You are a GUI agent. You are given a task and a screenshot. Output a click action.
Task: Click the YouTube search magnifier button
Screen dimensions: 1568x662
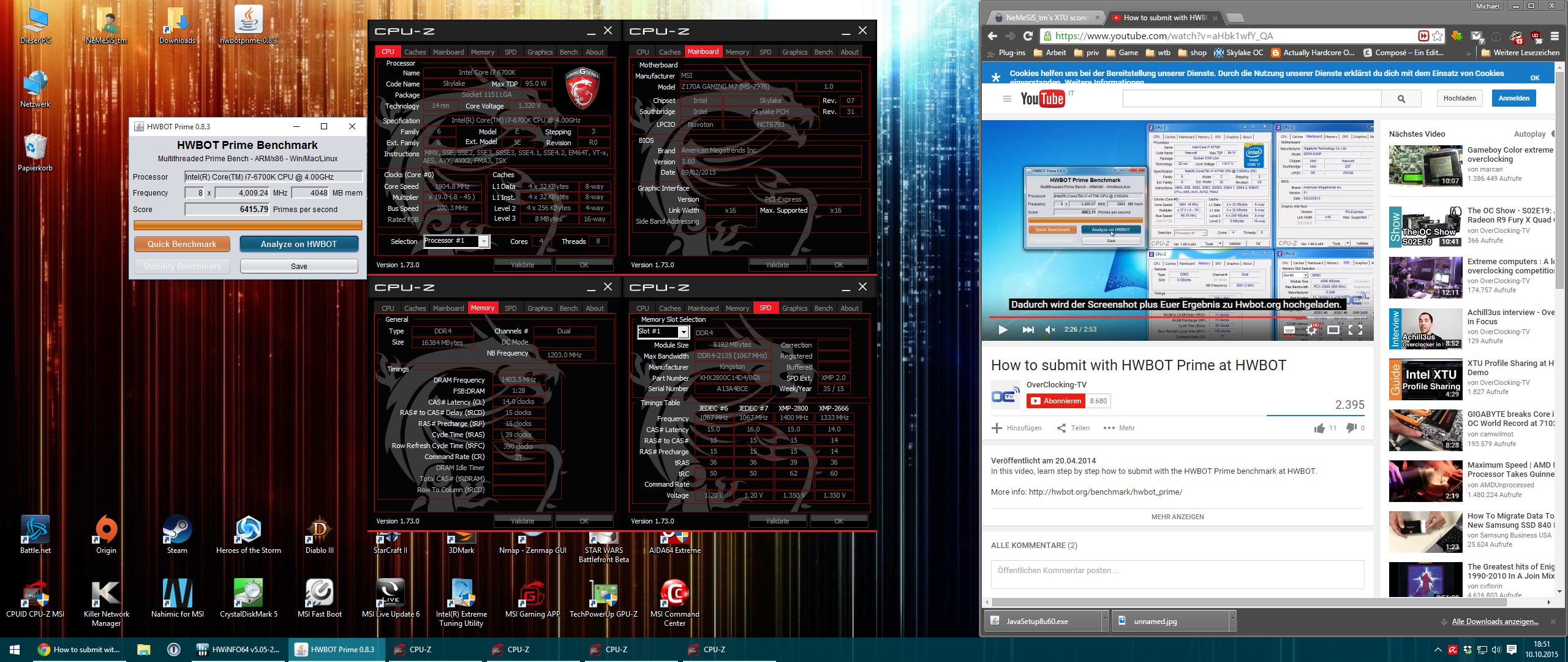(1401, 99)
